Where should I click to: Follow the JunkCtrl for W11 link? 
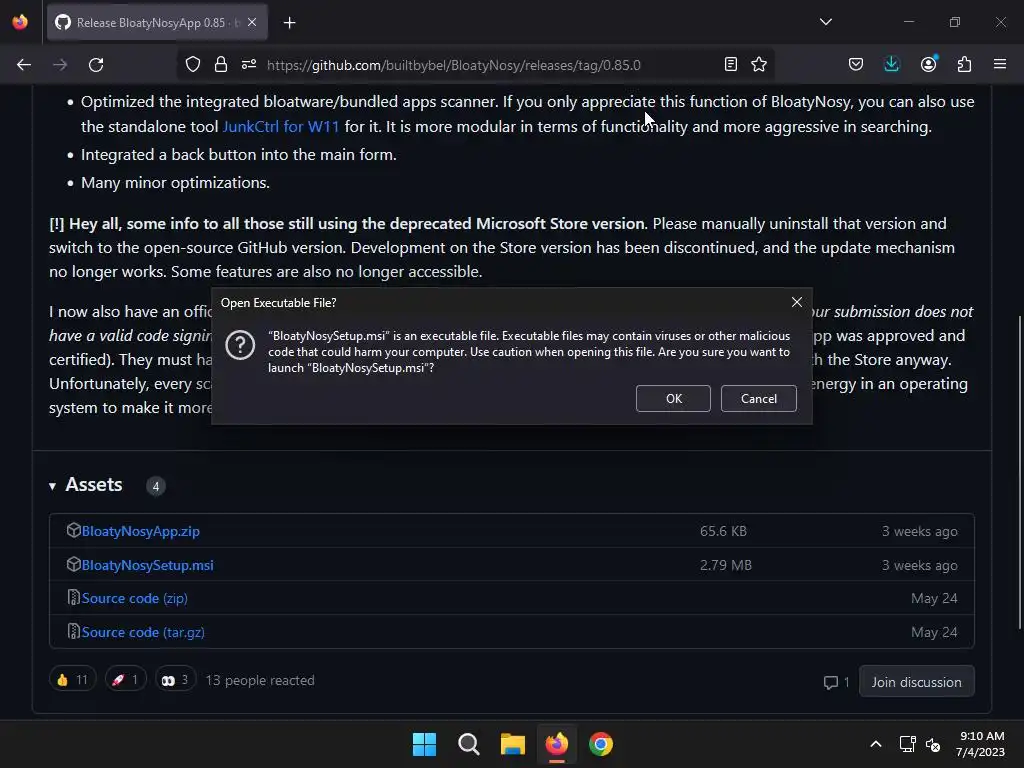[x=281, y=127]
